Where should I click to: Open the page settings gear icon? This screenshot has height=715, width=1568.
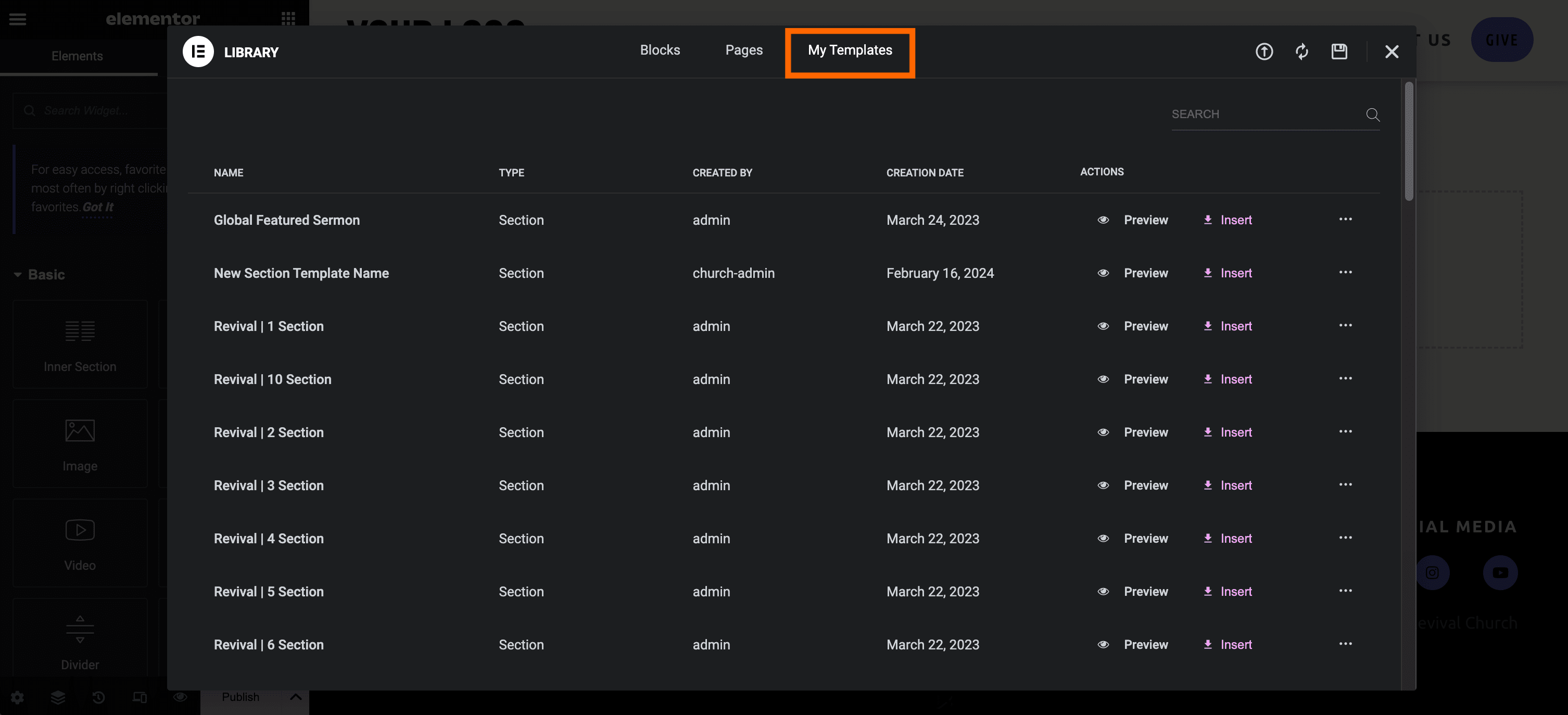(x=17, y=697)
